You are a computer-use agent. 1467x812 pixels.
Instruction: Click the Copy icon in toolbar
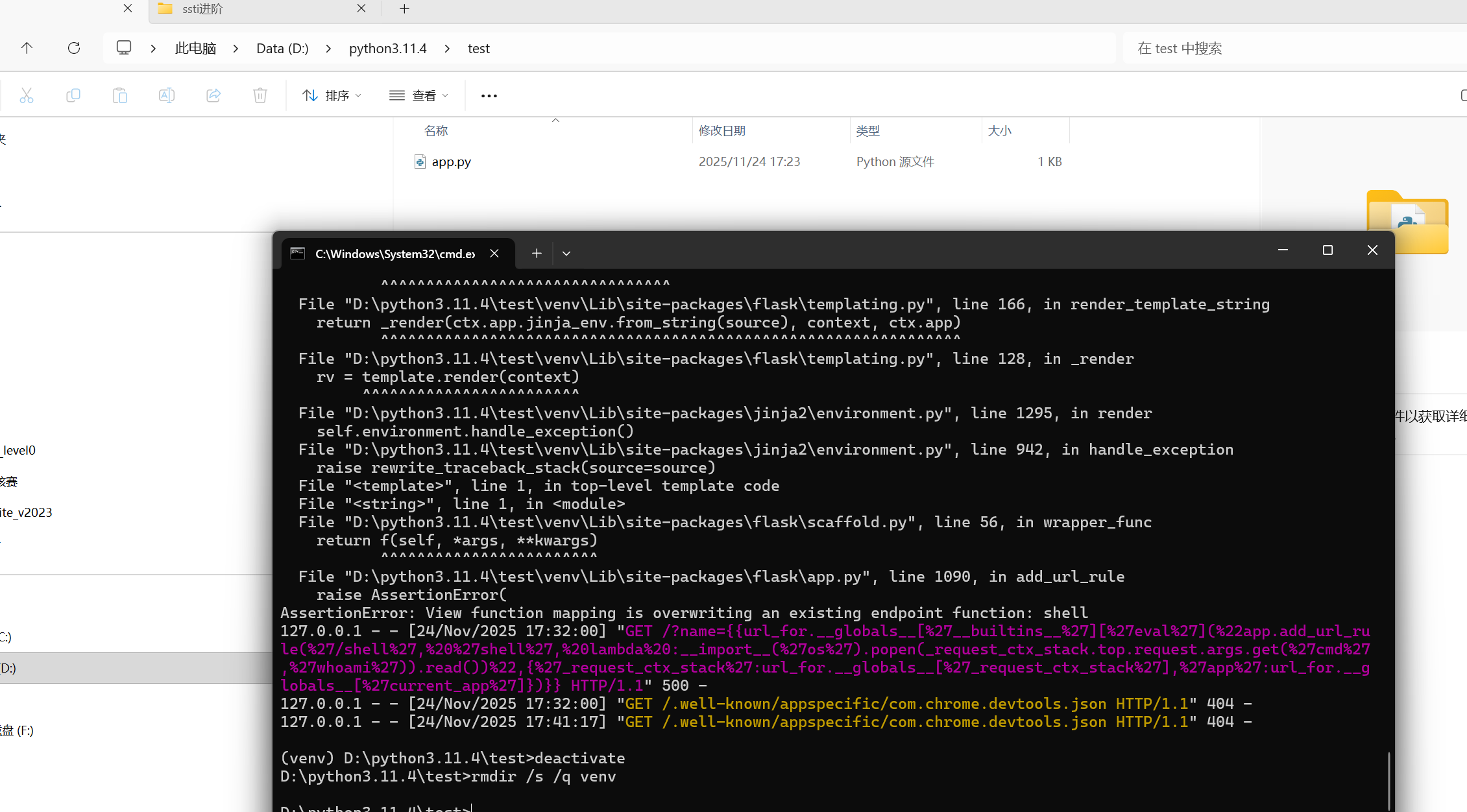click(73, 96)
